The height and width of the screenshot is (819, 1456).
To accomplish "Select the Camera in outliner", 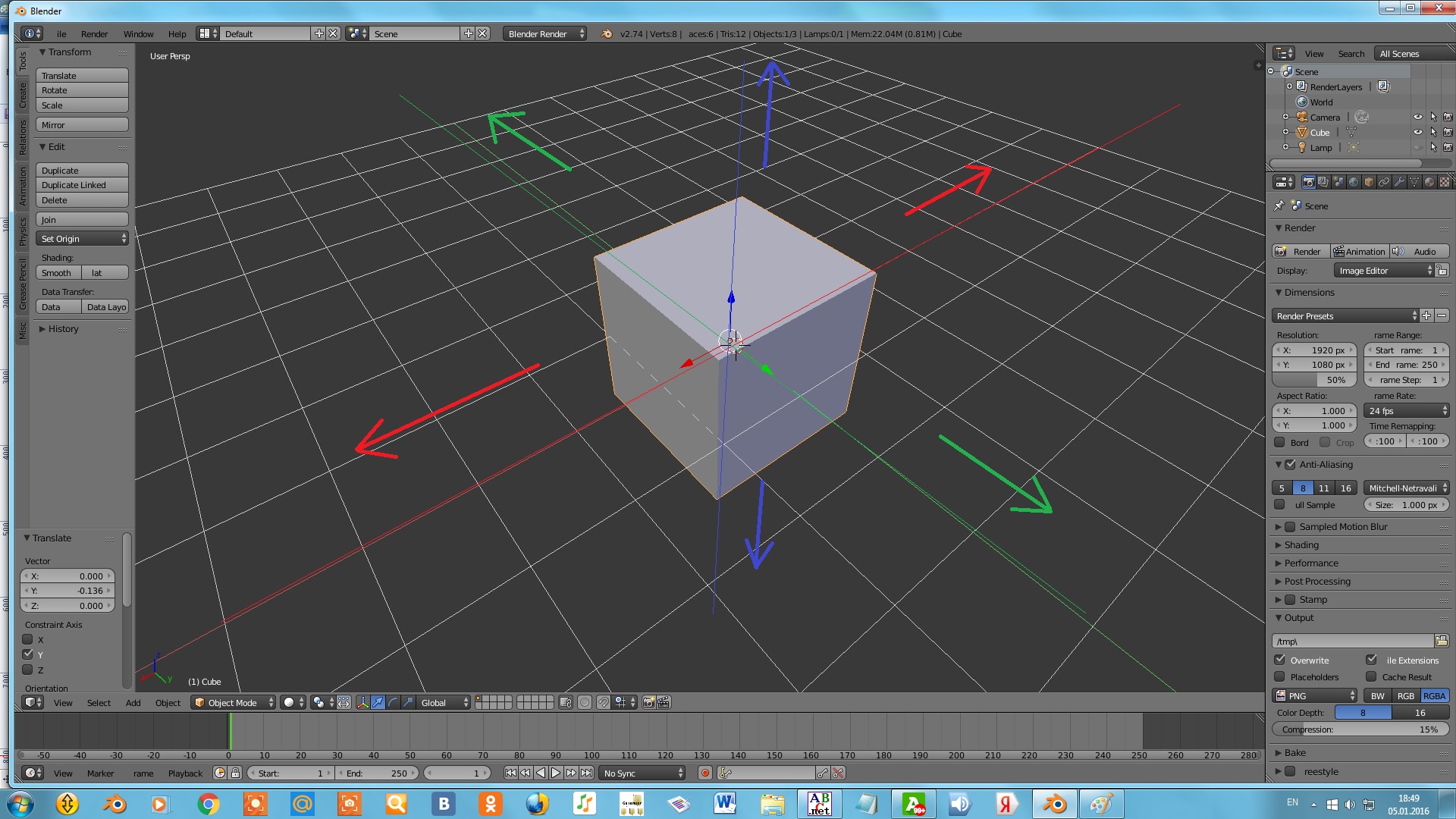I will tap(1323, 117).
